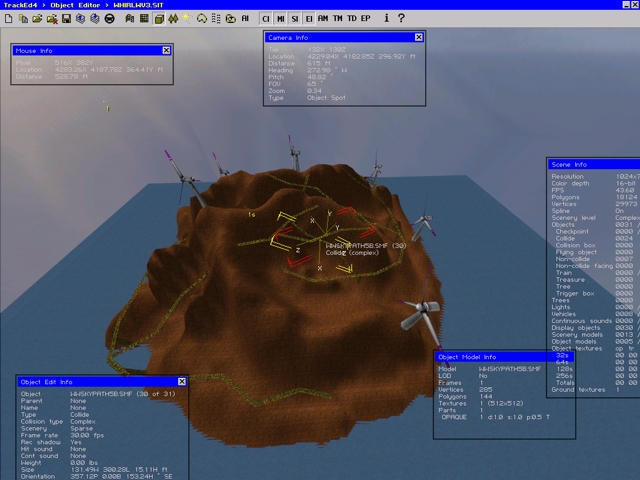The width and height of the screenshot is (640, 480).
Task: Close the Object Edit Info panel
Action: click(x=182, y=382)
